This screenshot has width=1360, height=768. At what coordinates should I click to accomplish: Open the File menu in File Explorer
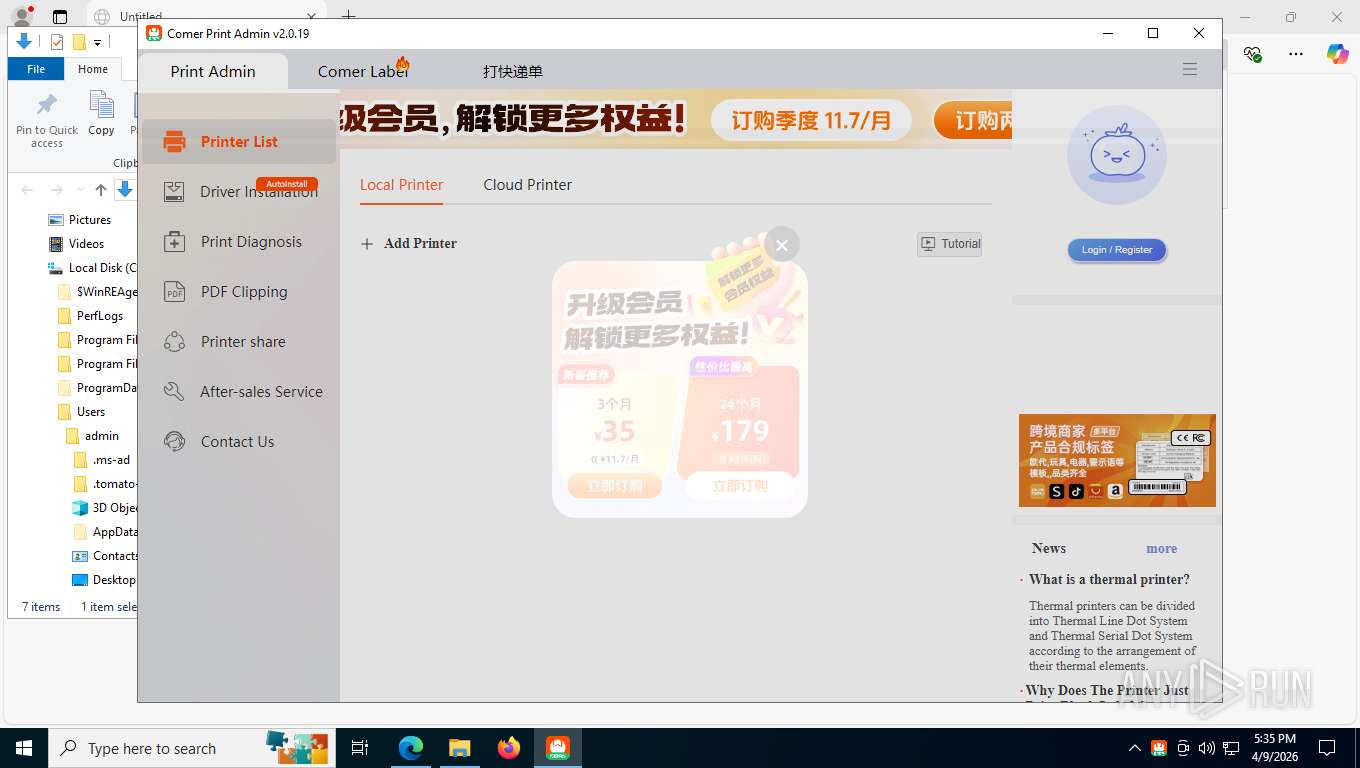tap(36, 69)
